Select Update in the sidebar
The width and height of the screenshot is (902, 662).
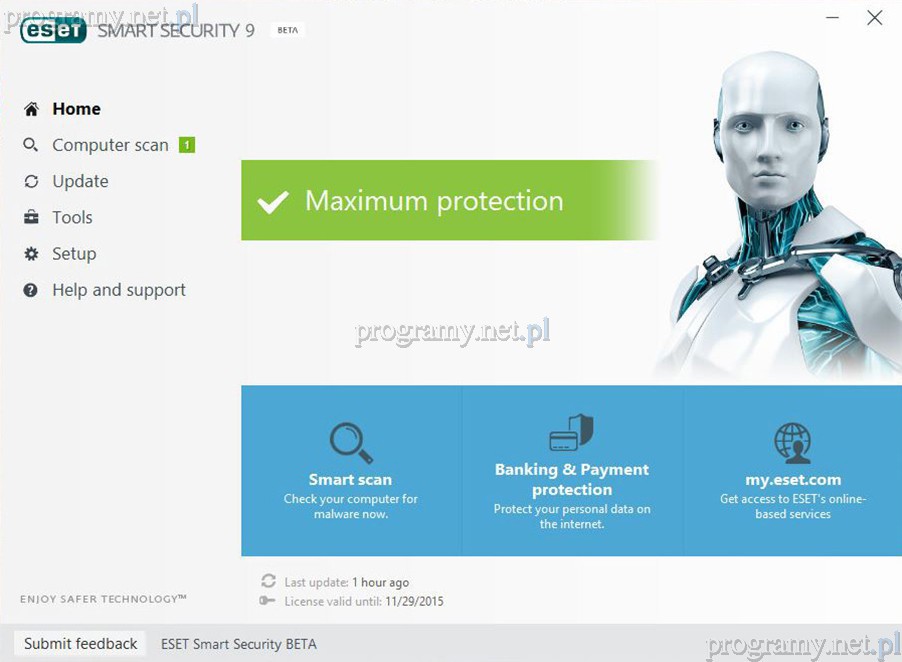(x=80, y=181)
